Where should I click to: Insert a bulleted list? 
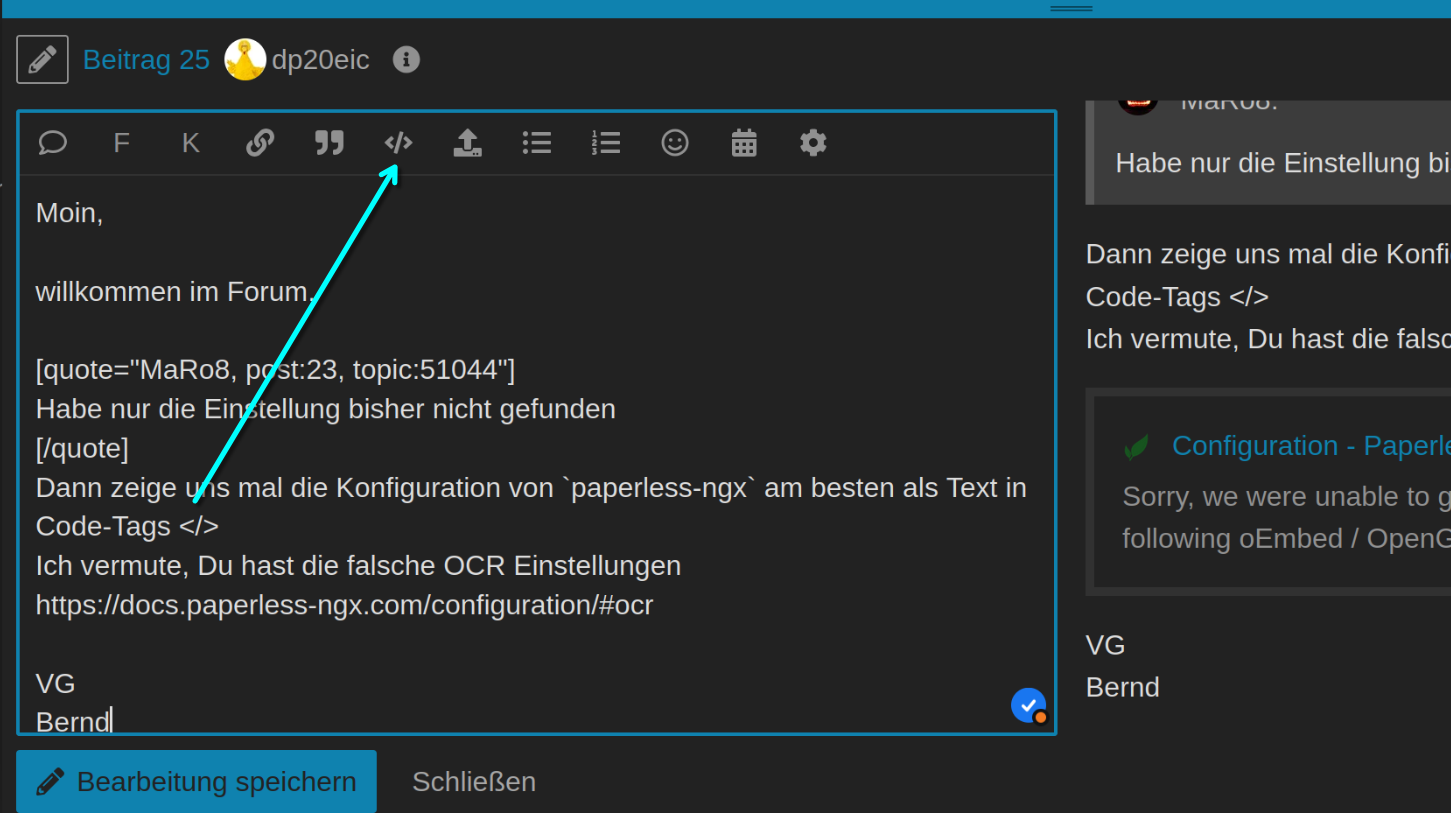point(537,143)
